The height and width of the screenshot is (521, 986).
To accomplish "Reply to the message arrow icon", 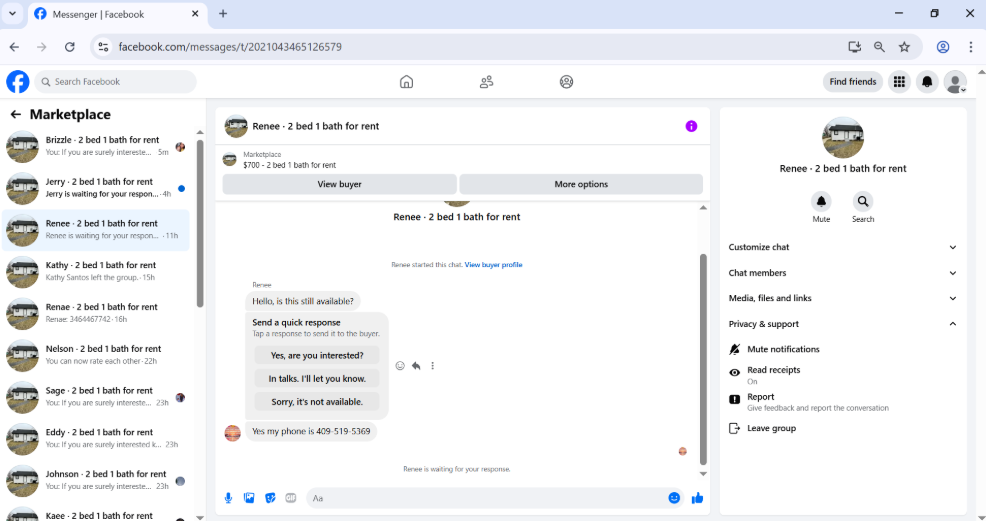I will [416, 366].
